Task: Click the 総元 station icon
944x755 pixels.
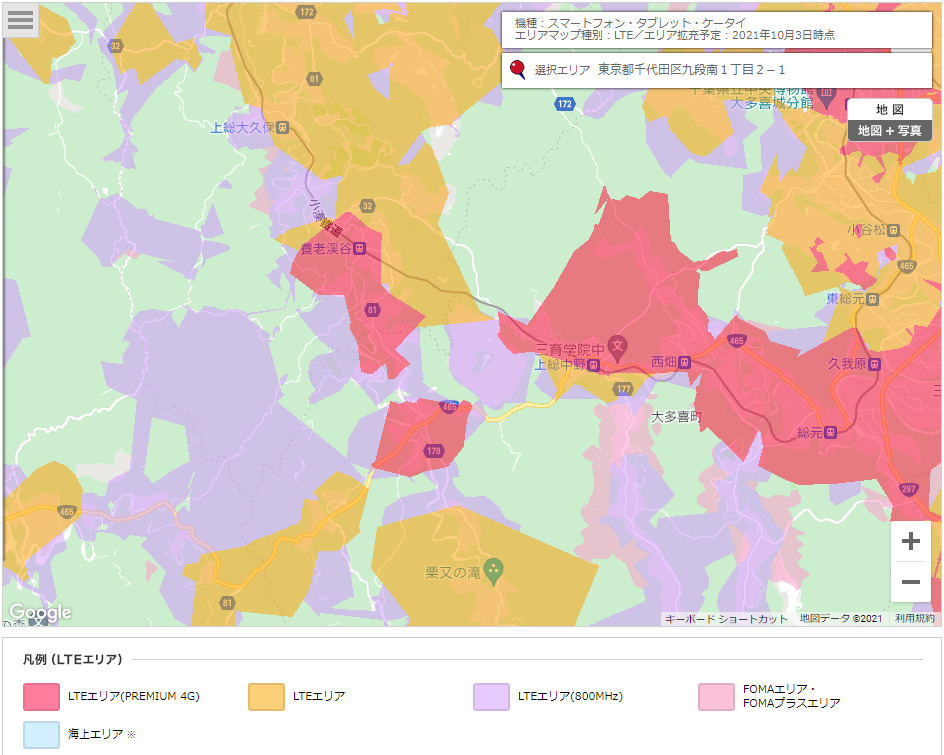Action: 831,432
